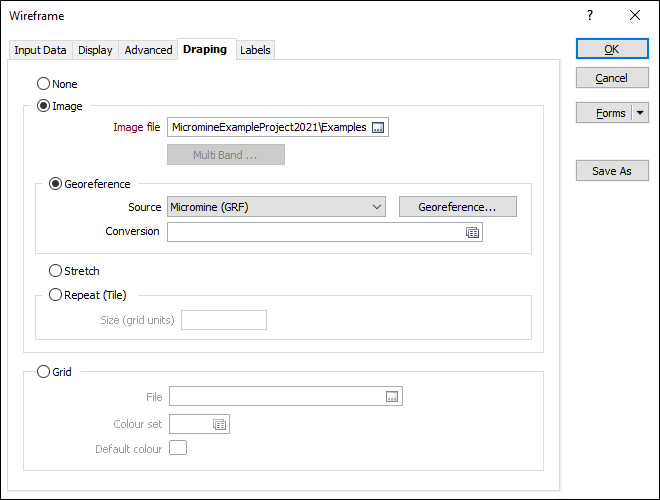Open the Colour set list picker icon
The width and height of the screenshot is (660, 500).
point(219,424)
